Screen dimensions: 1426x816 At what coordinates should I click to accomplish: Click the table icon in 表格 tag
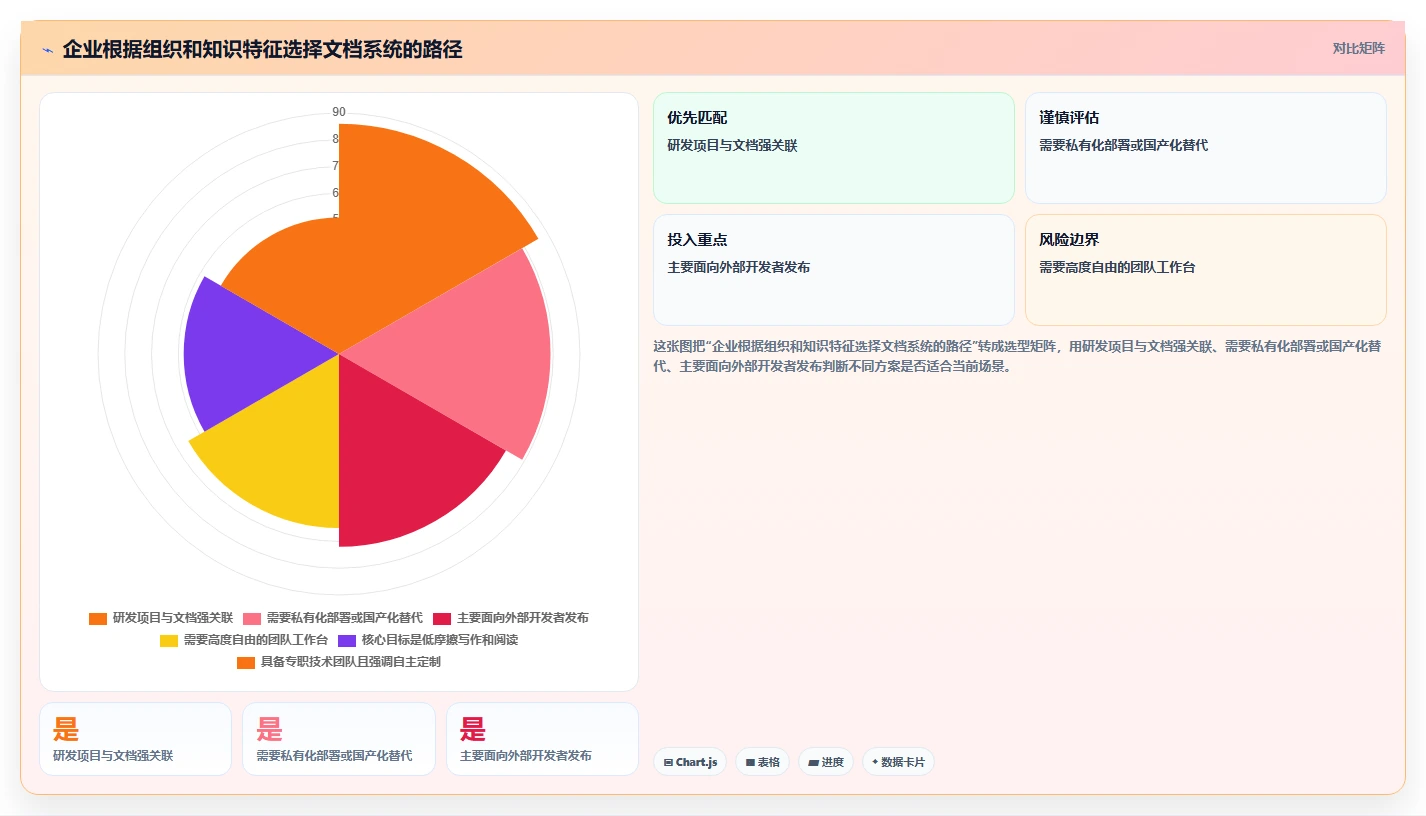(x=750, y=762)
